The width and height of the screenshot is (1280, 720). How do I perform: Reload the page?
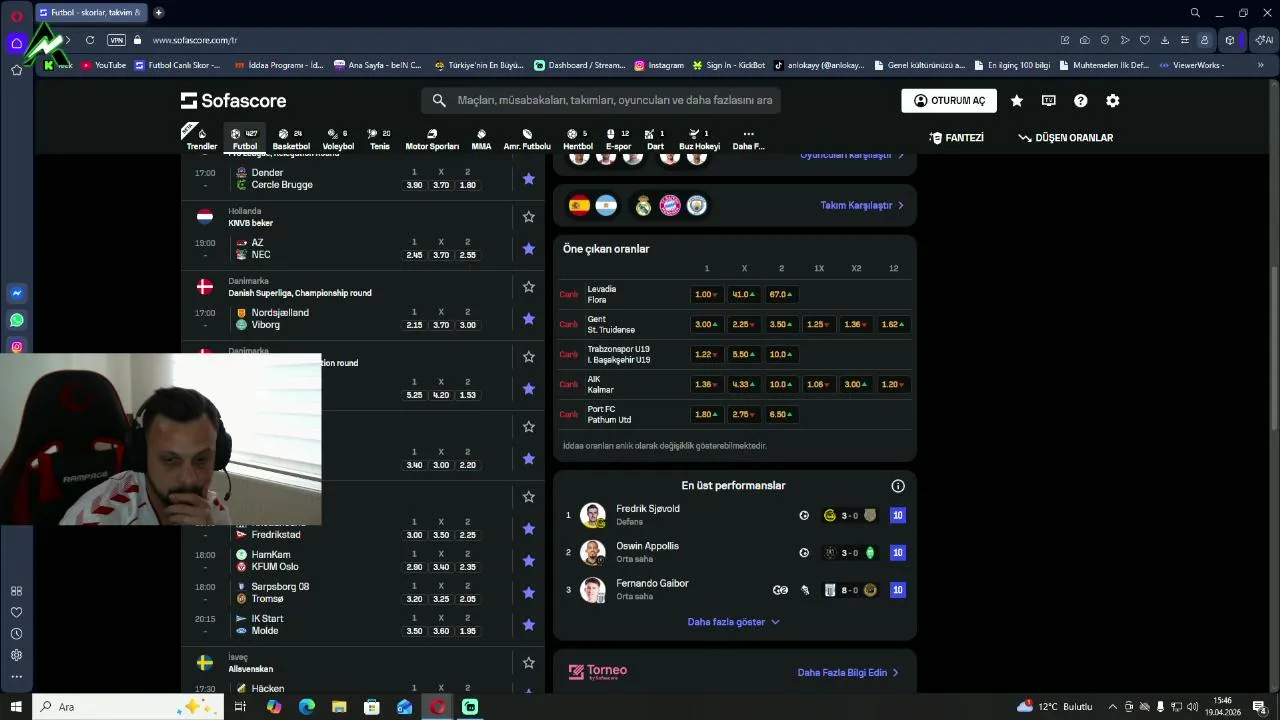90,40
